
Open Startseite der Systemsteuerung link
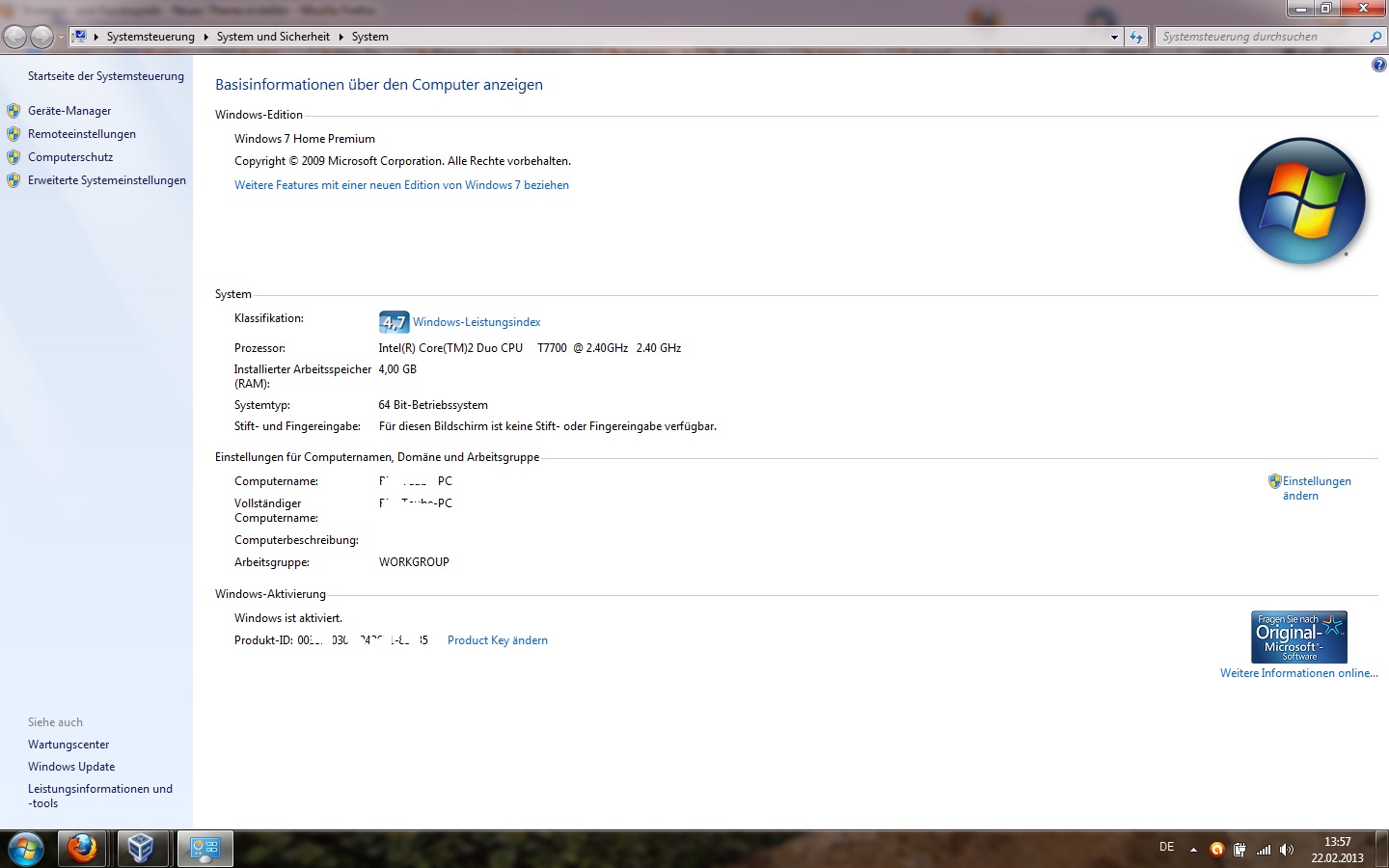(106, 76)
